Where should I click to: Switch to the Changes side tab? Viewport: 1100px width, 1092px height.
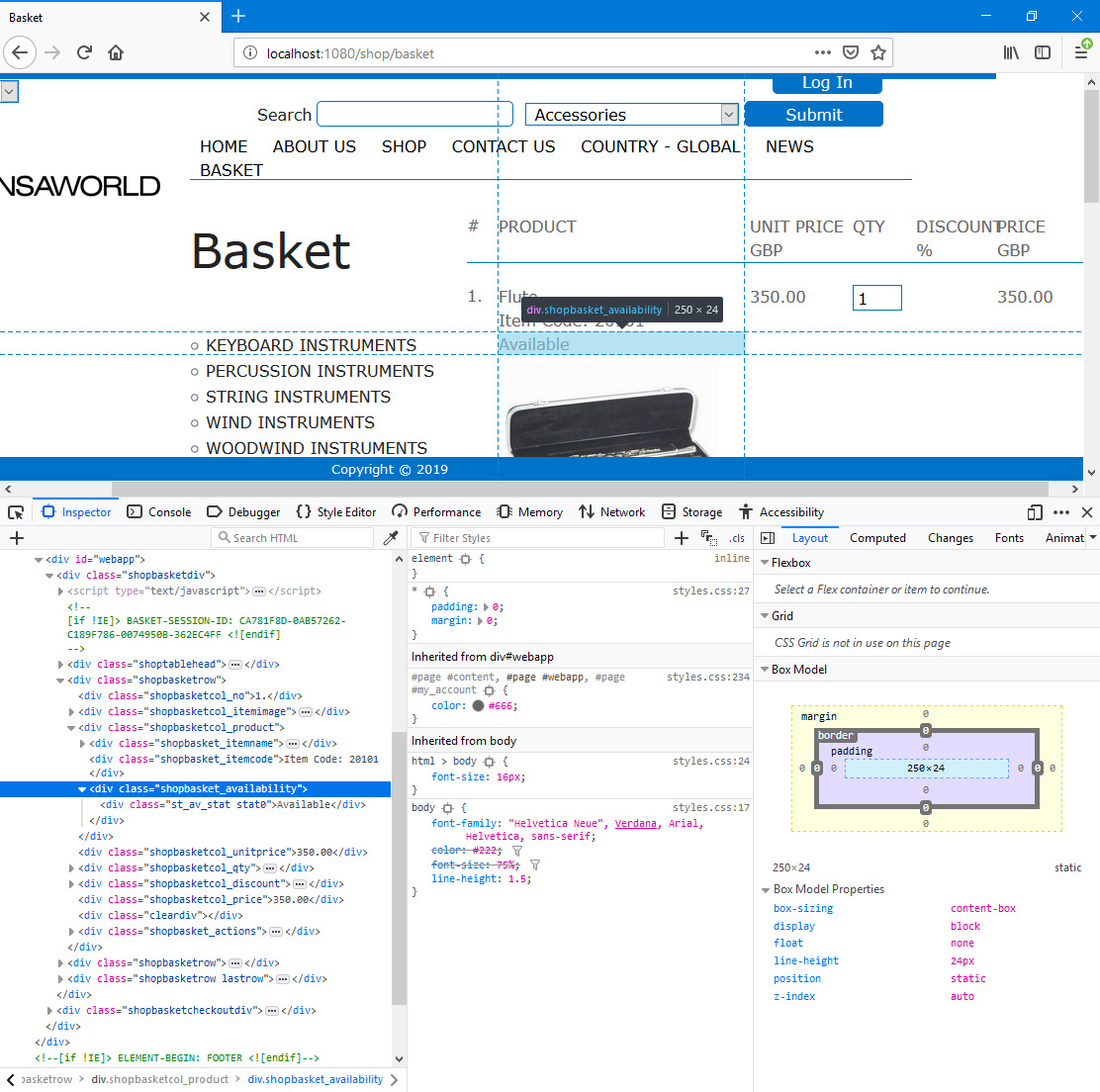(950, 538)
